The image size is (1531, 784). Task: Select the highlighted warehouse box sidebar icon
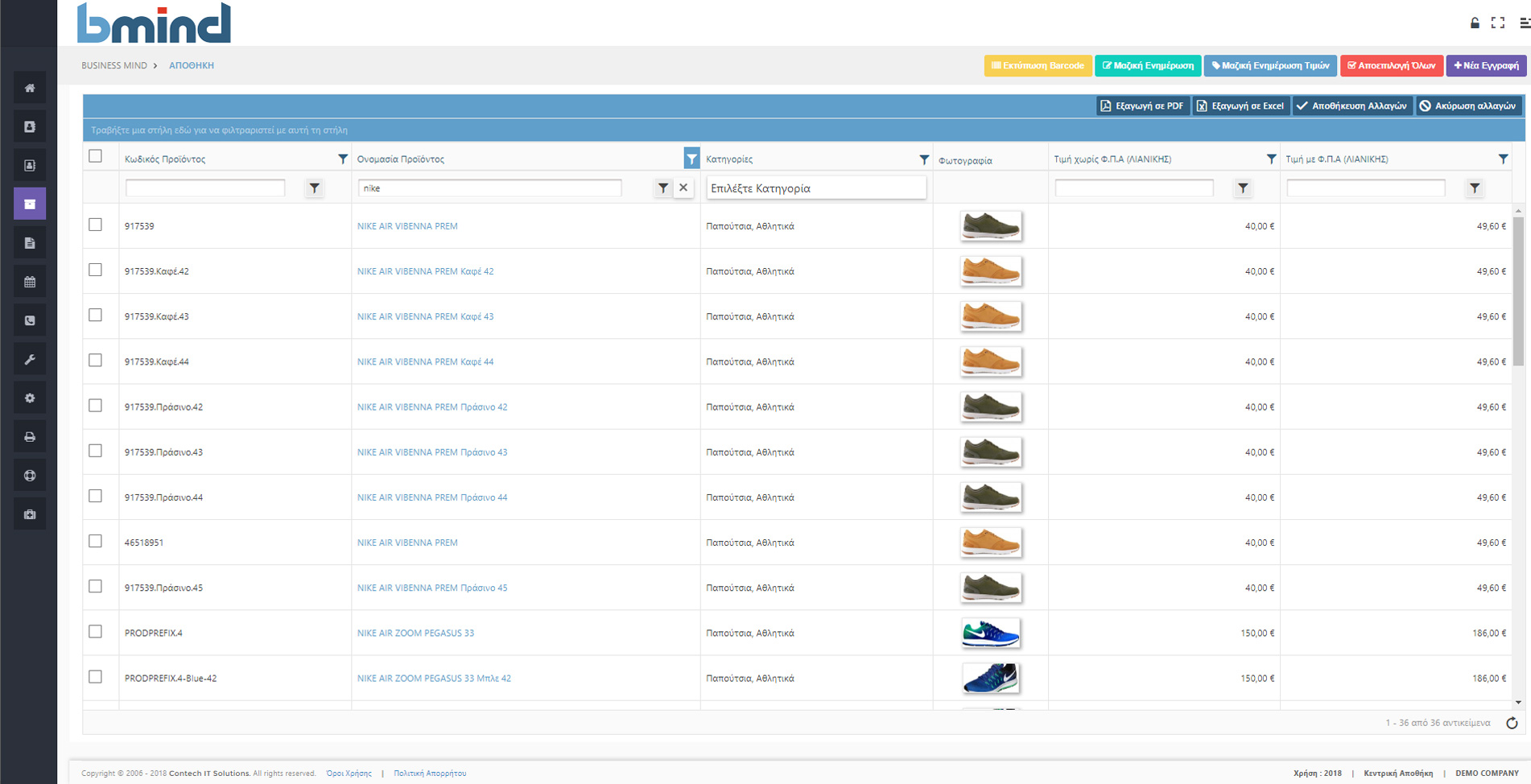[x=30, y=204]
